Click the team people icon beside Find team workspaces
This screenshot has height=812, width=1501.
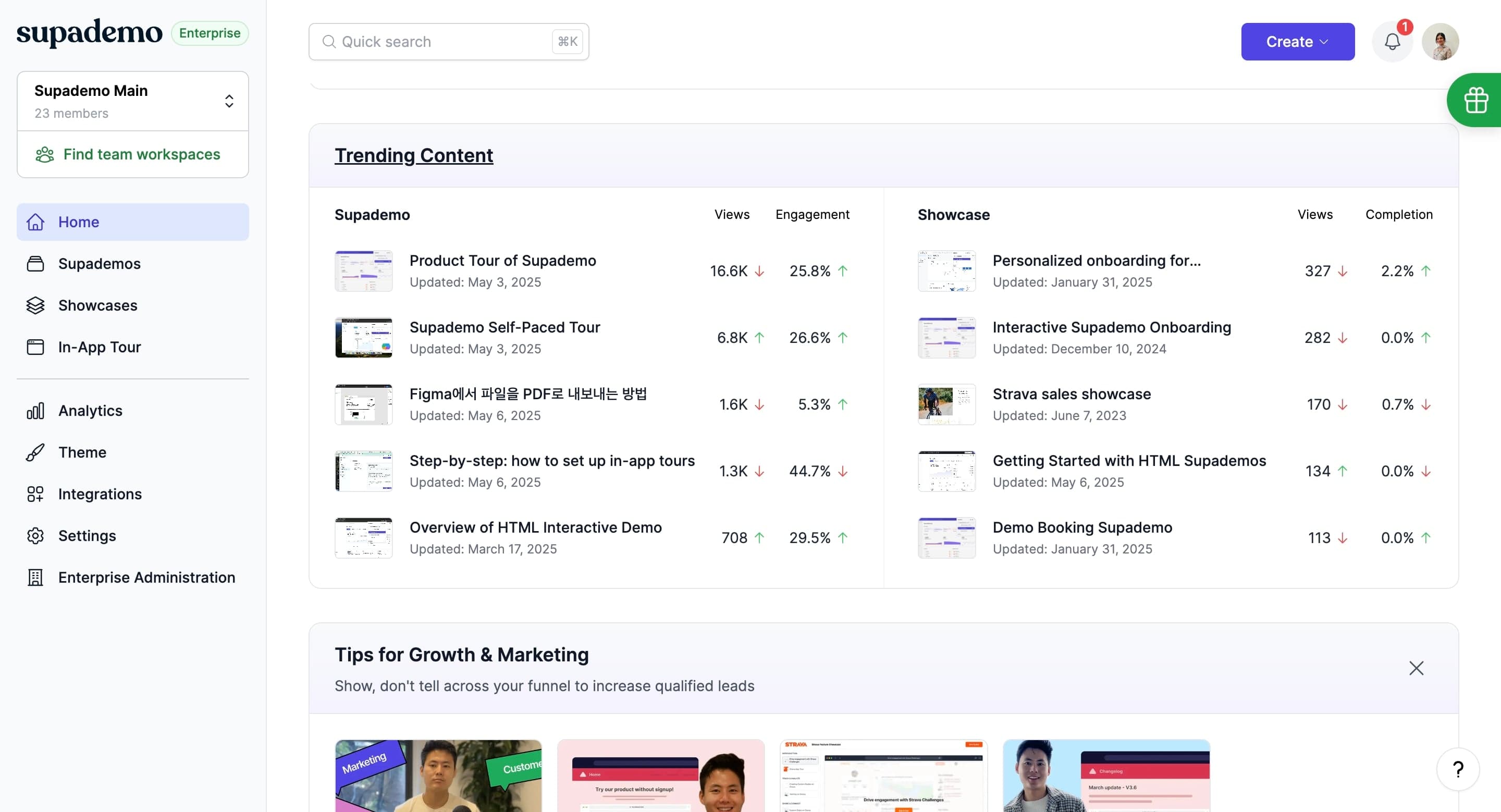coord(45,154)
